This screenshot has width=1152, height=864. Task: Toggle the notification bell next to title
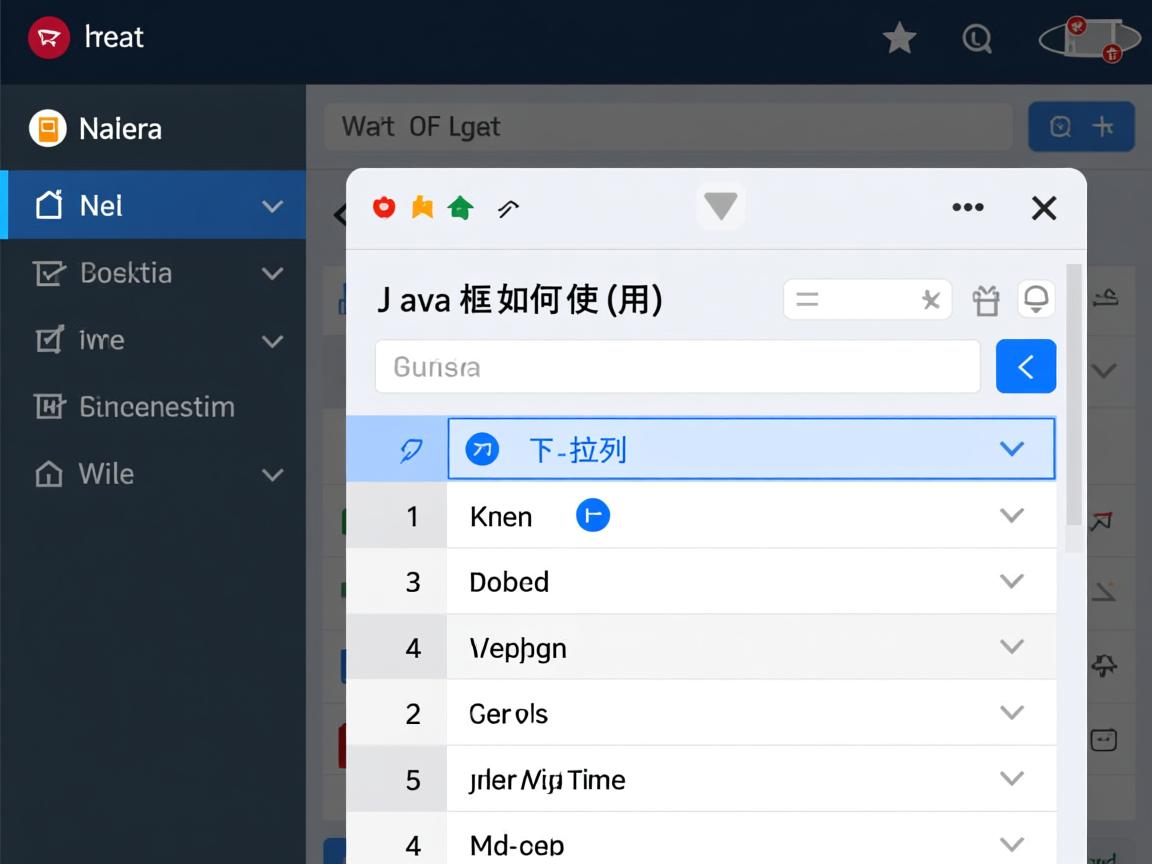[x=1036, y=298]
